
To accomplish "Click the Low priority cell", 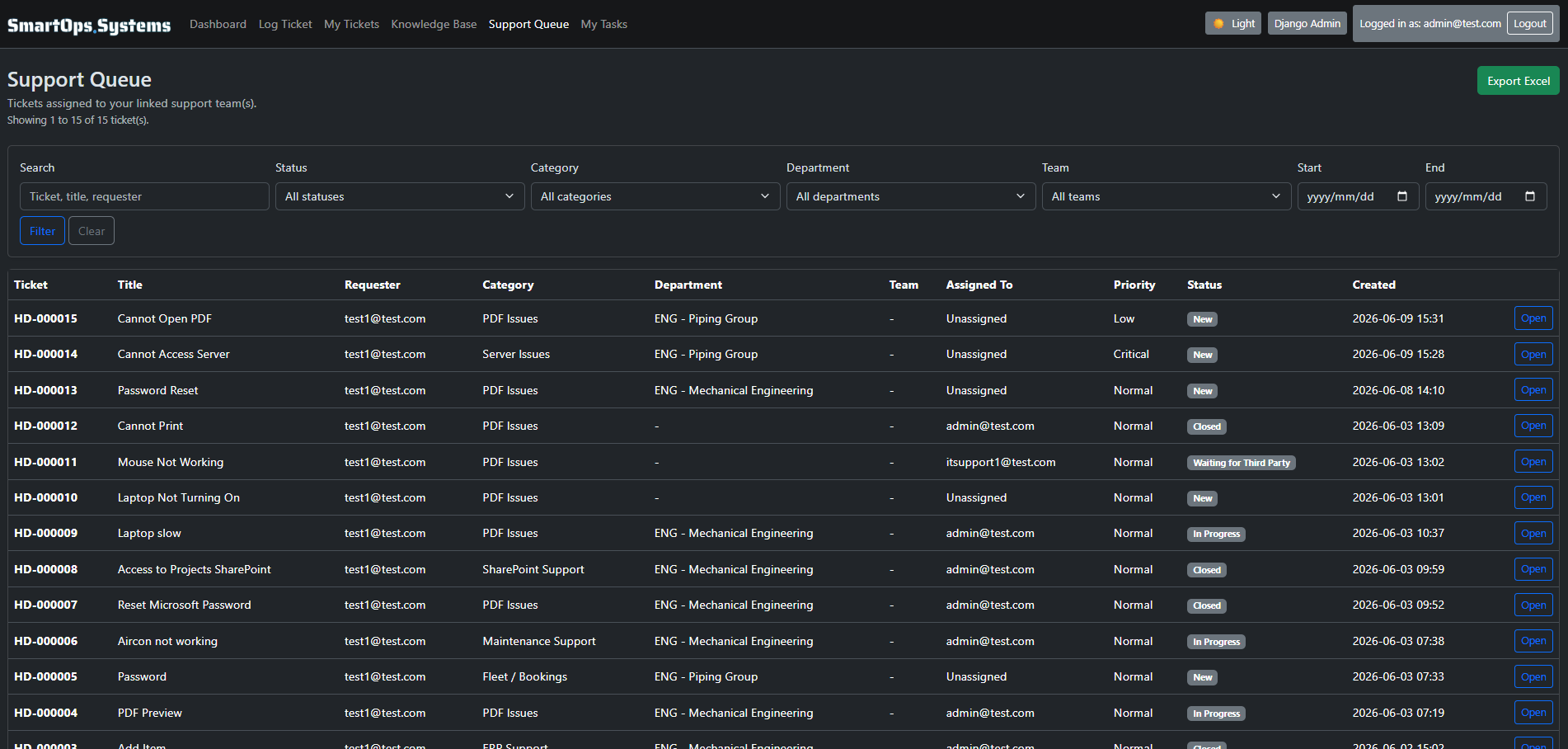I will coord(1124,318).
